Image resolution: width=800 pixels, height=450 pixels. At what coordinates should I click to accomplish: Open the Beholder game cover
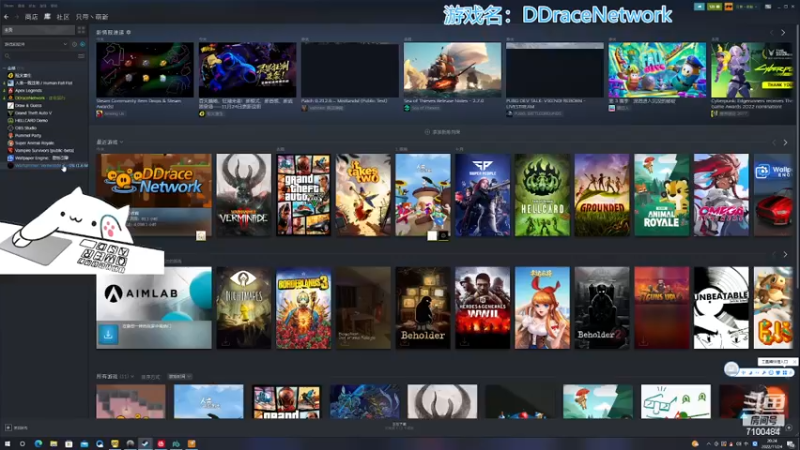click(423, 308)
